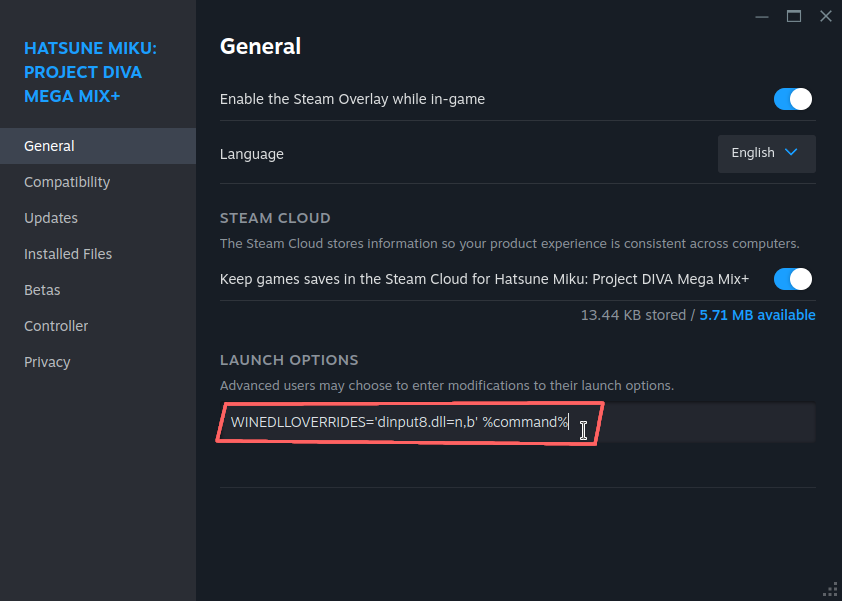Image resolution: width=842 pixels, height=601 pixels.
Task: Click the Language dropdown chevron arrow
Action: (x=791, y=153)
